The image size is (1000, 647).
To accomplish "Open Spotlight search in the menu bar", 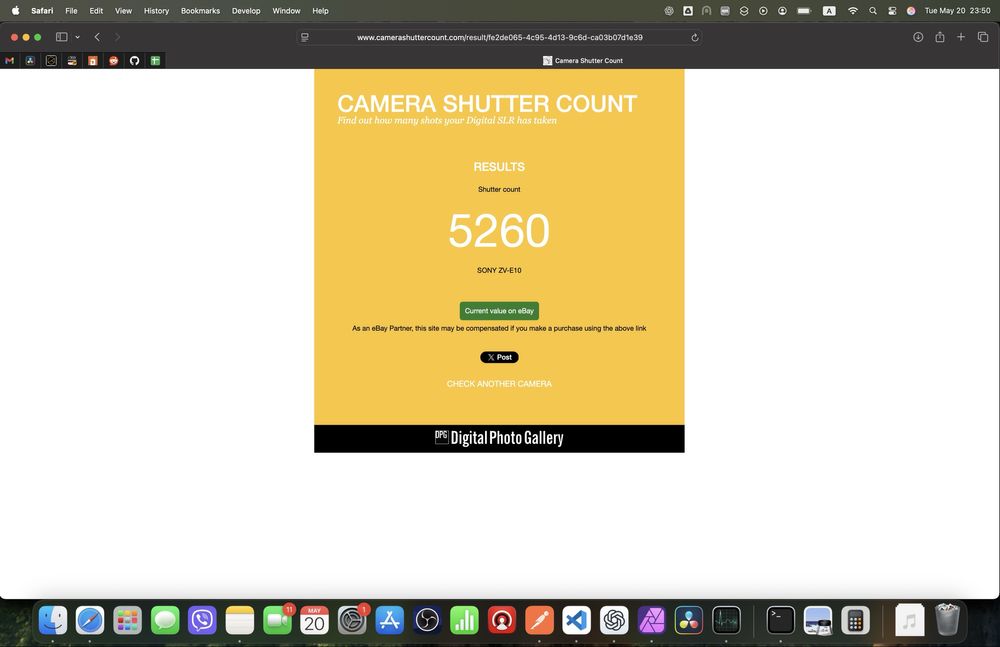I will (x=872, y=11).
